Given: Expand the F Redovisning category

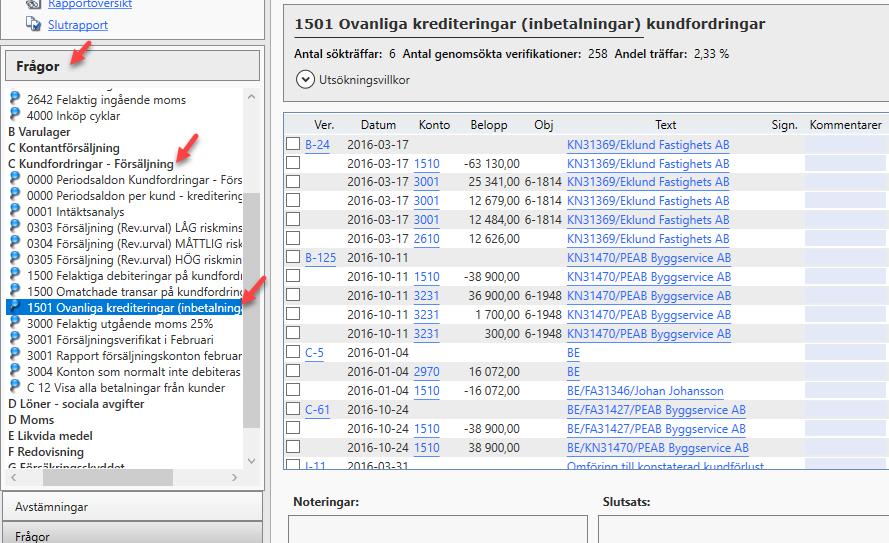Looking at the screenshot, I should [x=45, y=452].
